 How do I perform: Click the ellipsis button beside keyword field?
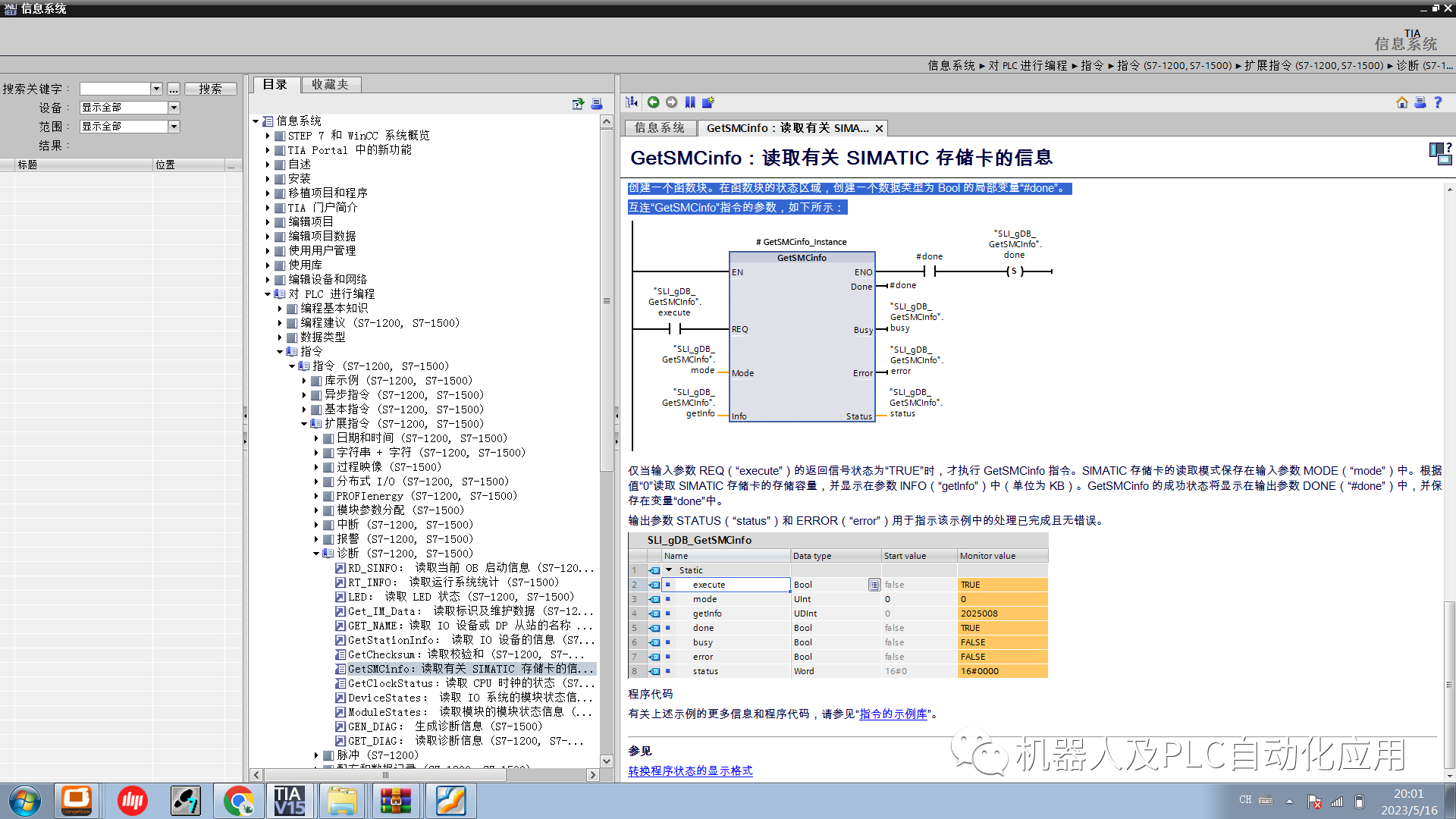point(174,89)
